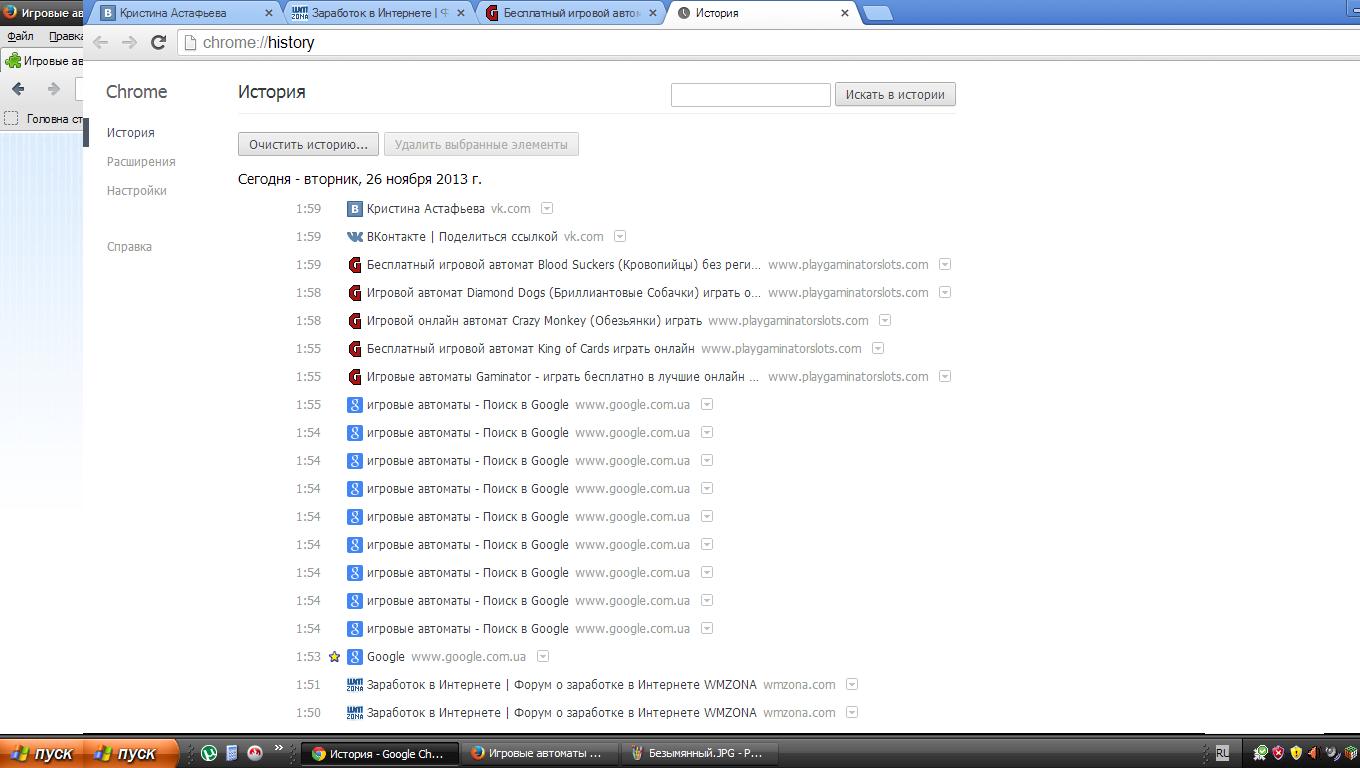The width and height of the screenshot is (1360, 768).
Task: Expand the dropdown arrow for the Crazy Monkey entry
Action: [x=885, y=320]
